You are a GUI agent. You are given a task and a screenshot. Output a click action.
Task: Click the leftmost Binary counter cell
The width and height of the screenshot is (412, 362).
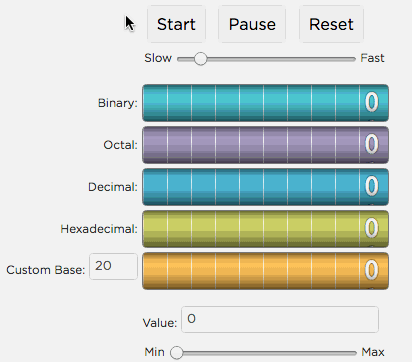tap(155, 103)
